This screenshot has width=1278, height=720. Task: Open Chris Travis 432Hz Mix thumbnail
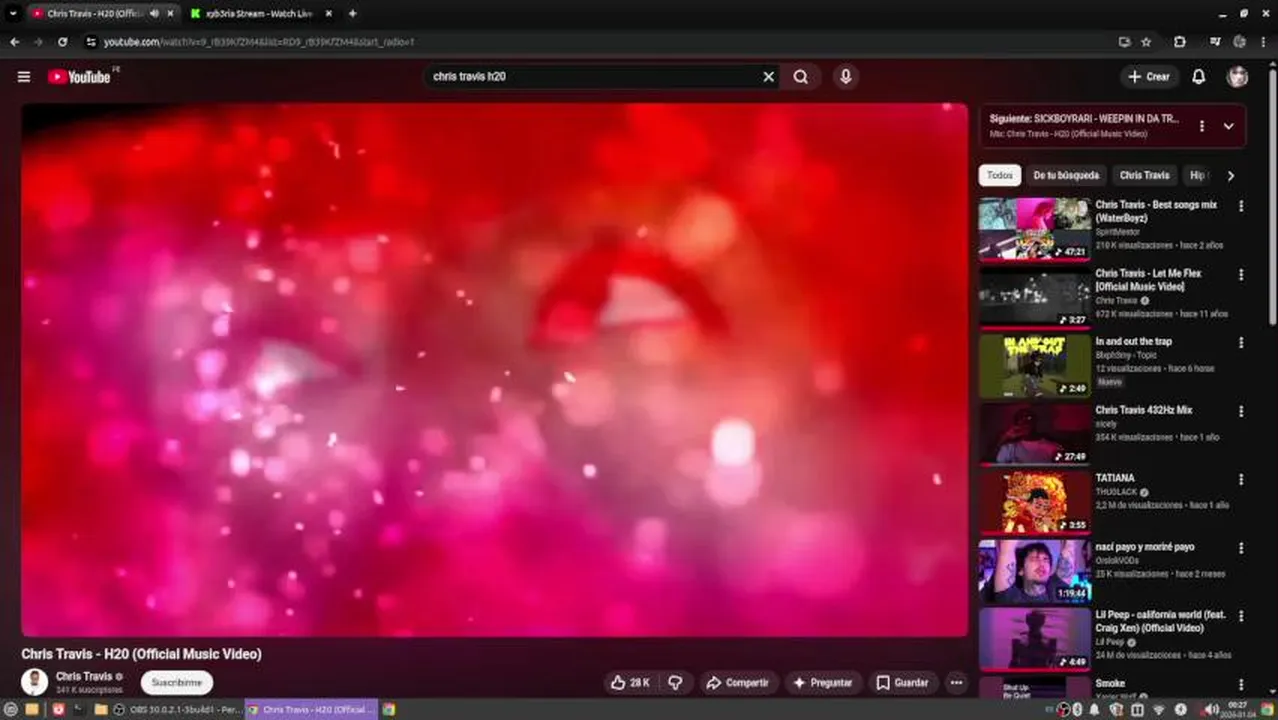coord(1034,433)
